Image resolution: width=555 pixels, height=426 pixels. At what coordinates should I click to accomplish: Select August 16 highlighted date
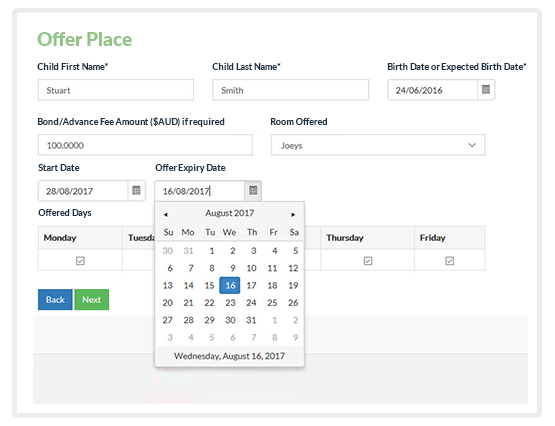pos(230,285)
